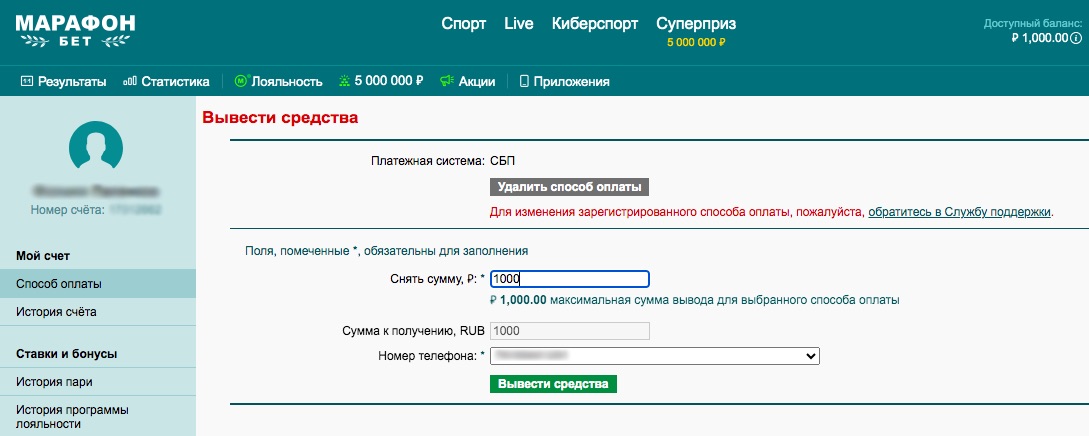Click Акции link text

point(477,81)
